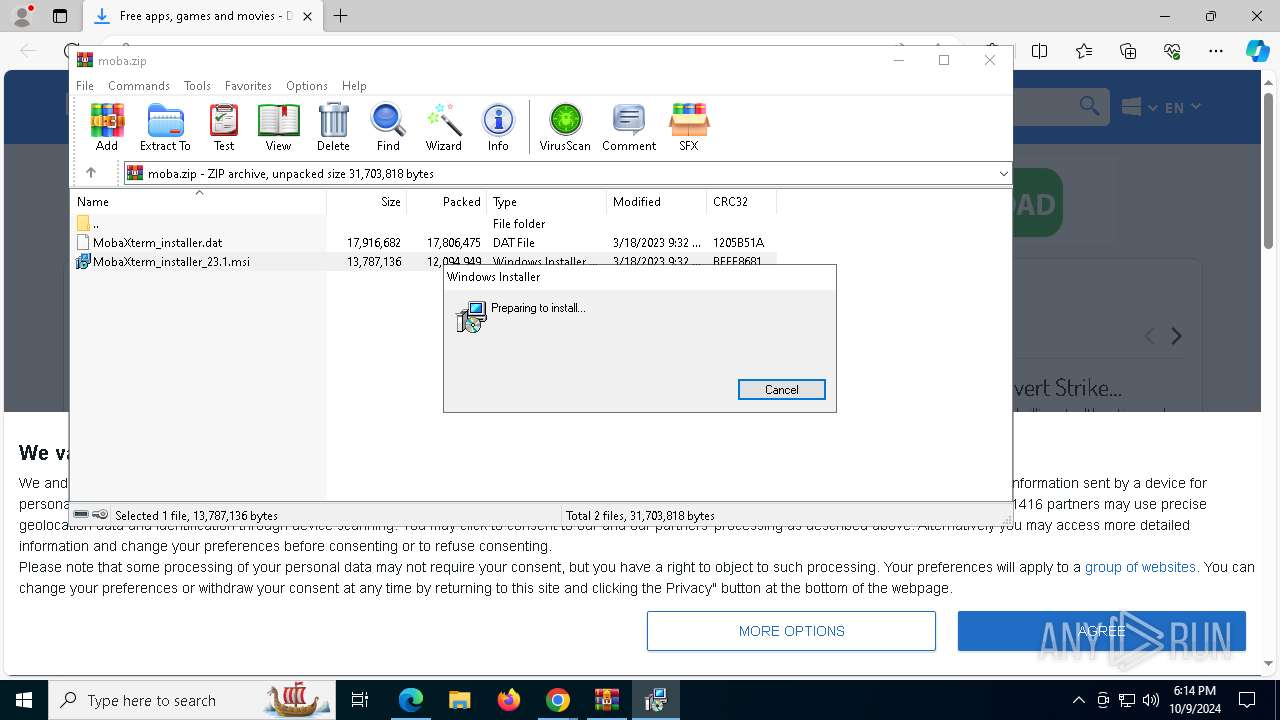Open Task View on the taskbar
Screen dimensions: 1280x720
pyautogui.click(x=360, y=700)
